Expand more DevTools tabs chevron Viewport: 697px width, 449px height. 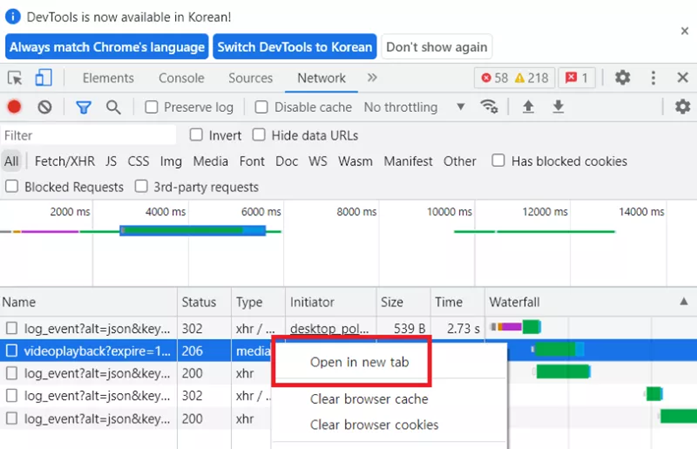372,78
